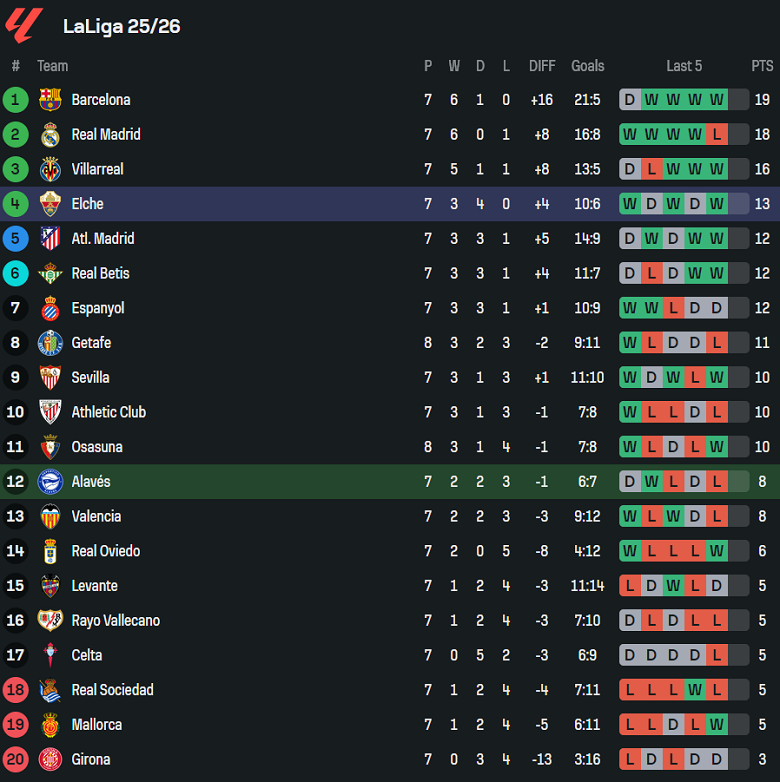Click the Villarreal club crest
This screenshot has height=782, width=780.
(50, 169)
